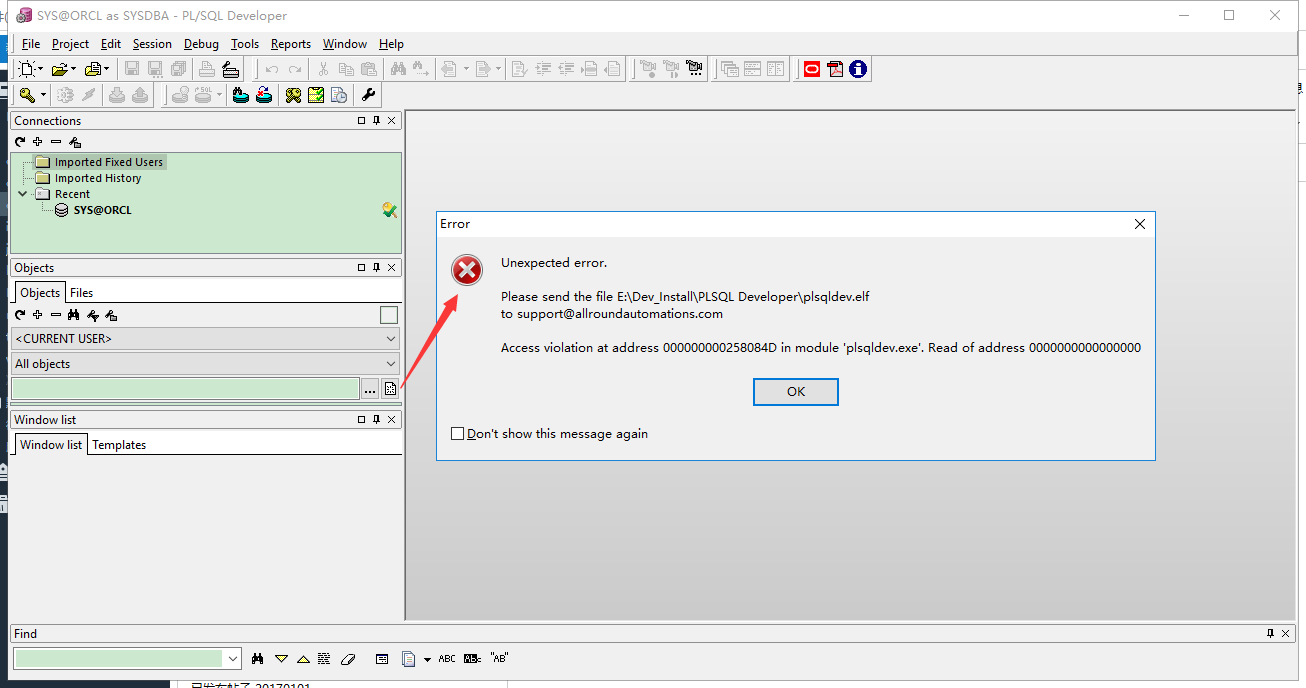Viewport: 1306px width, 688px height.
Task: Open the File menu
Action: [31, 44]
